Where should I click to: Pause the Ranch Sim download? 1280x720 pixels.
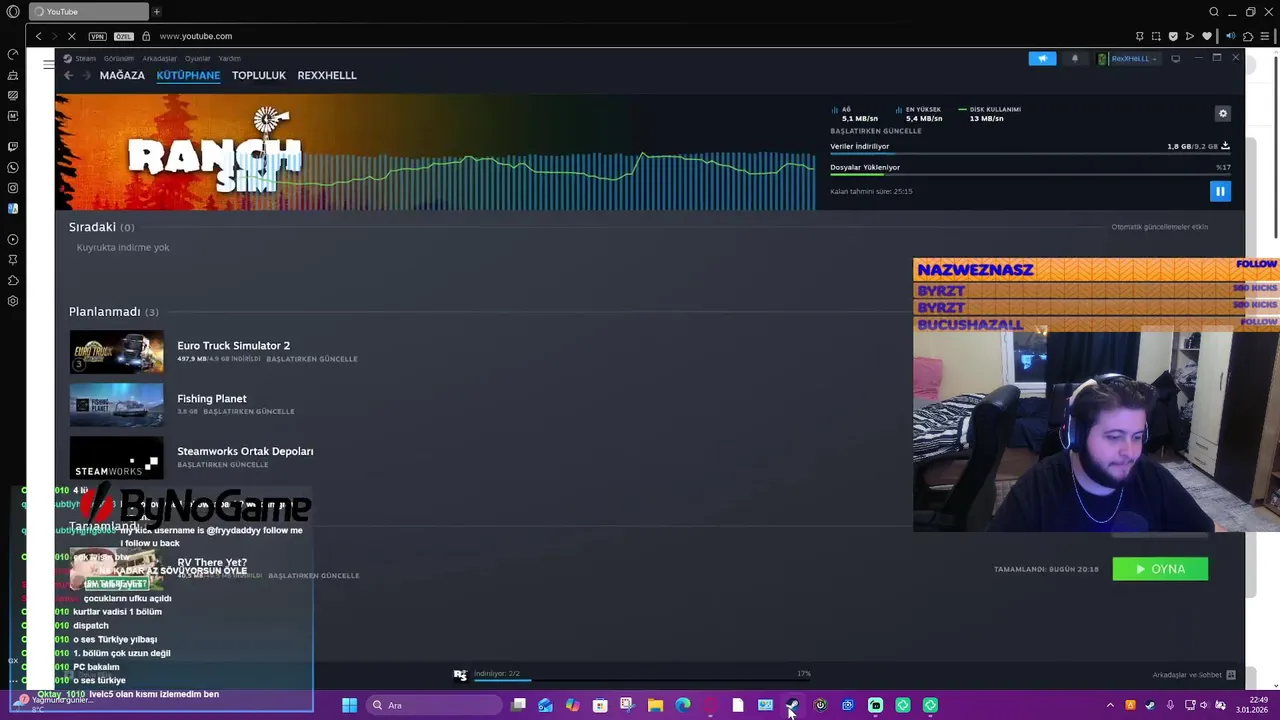1220,191
